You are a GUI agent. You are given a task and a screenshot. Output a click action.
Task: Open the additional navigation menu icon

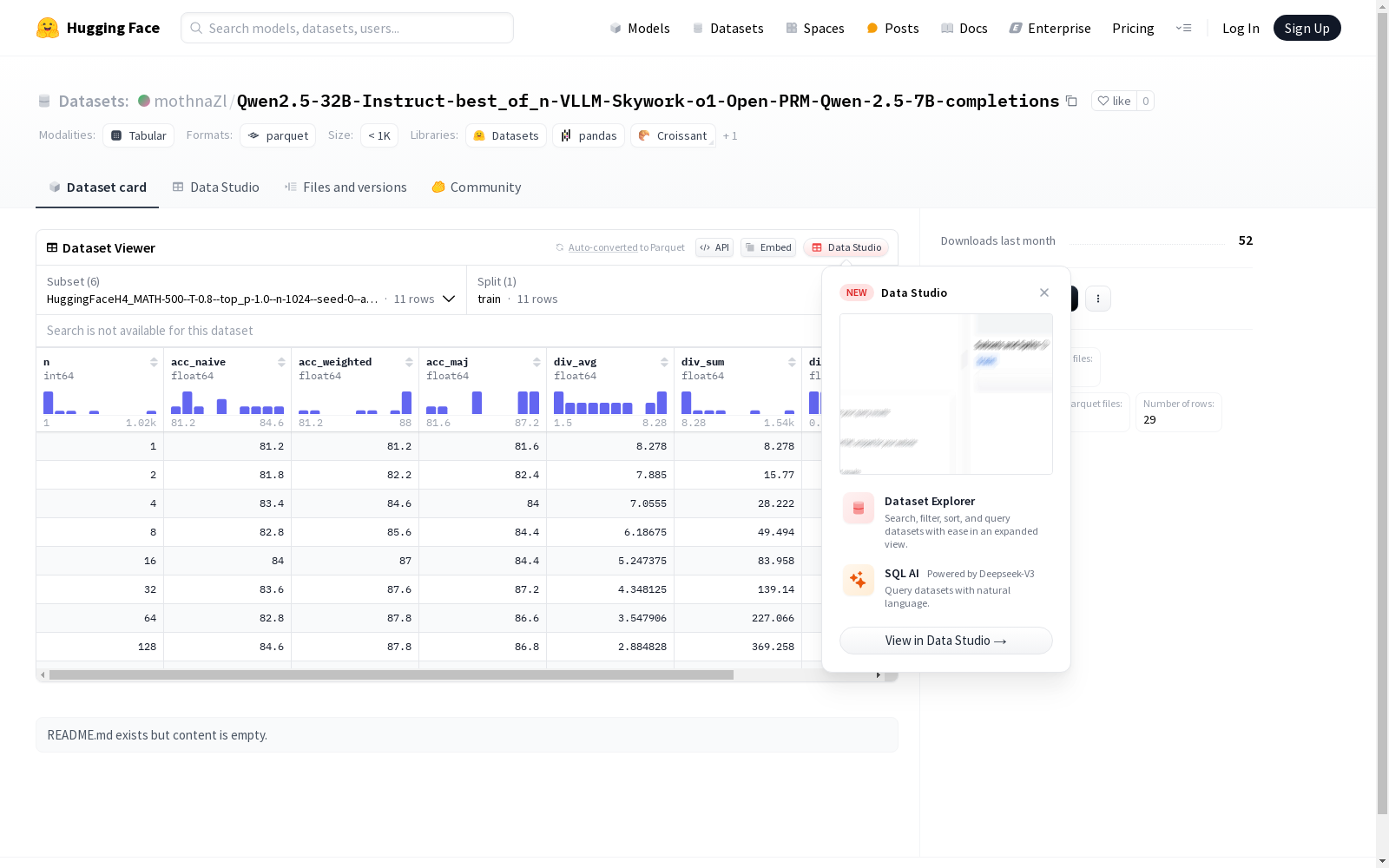pyautogui.click(x=1183, y=28)
